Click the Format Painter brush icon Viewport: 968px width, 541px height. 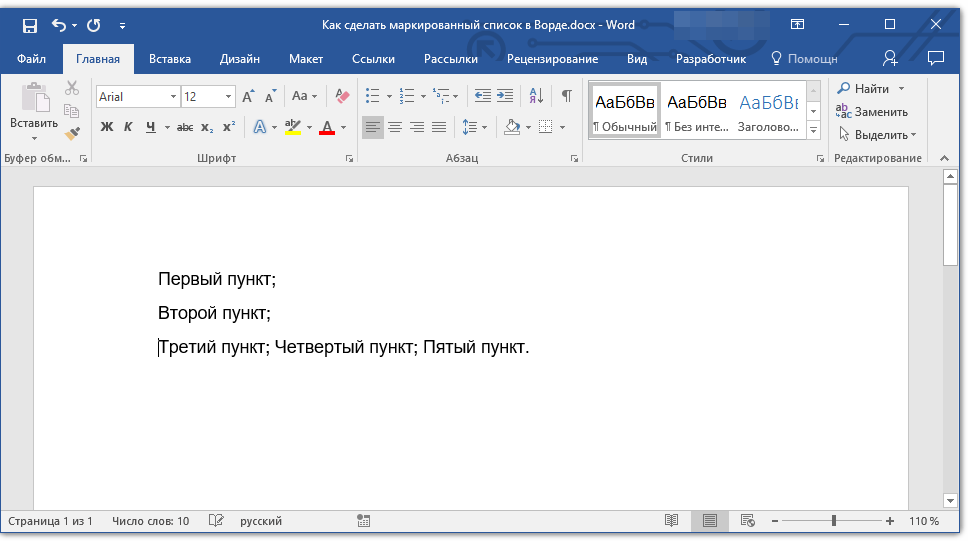coord(72,133)
